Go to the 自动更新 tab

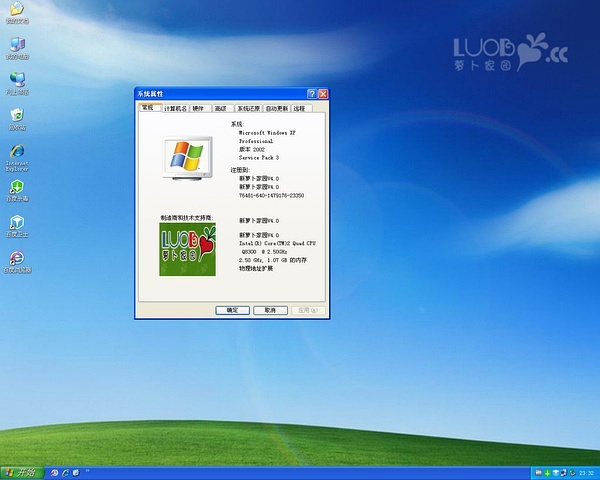pos(277,108)
